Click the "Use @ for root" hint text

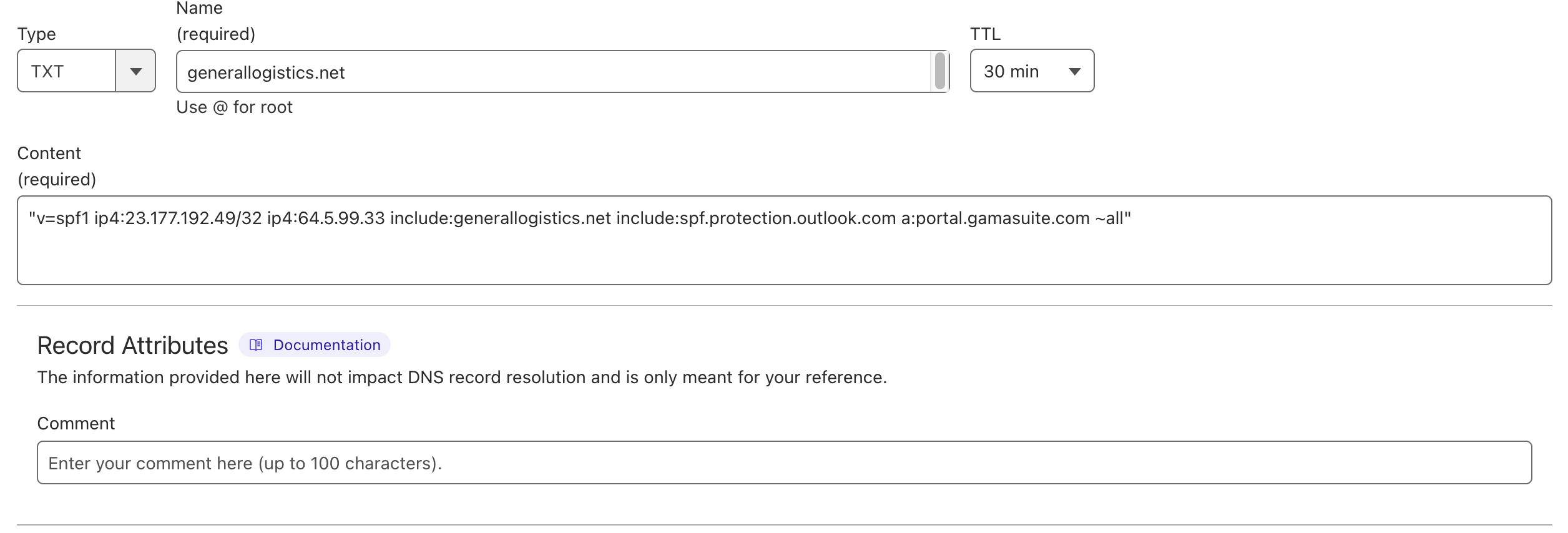(x=234, y=107)
